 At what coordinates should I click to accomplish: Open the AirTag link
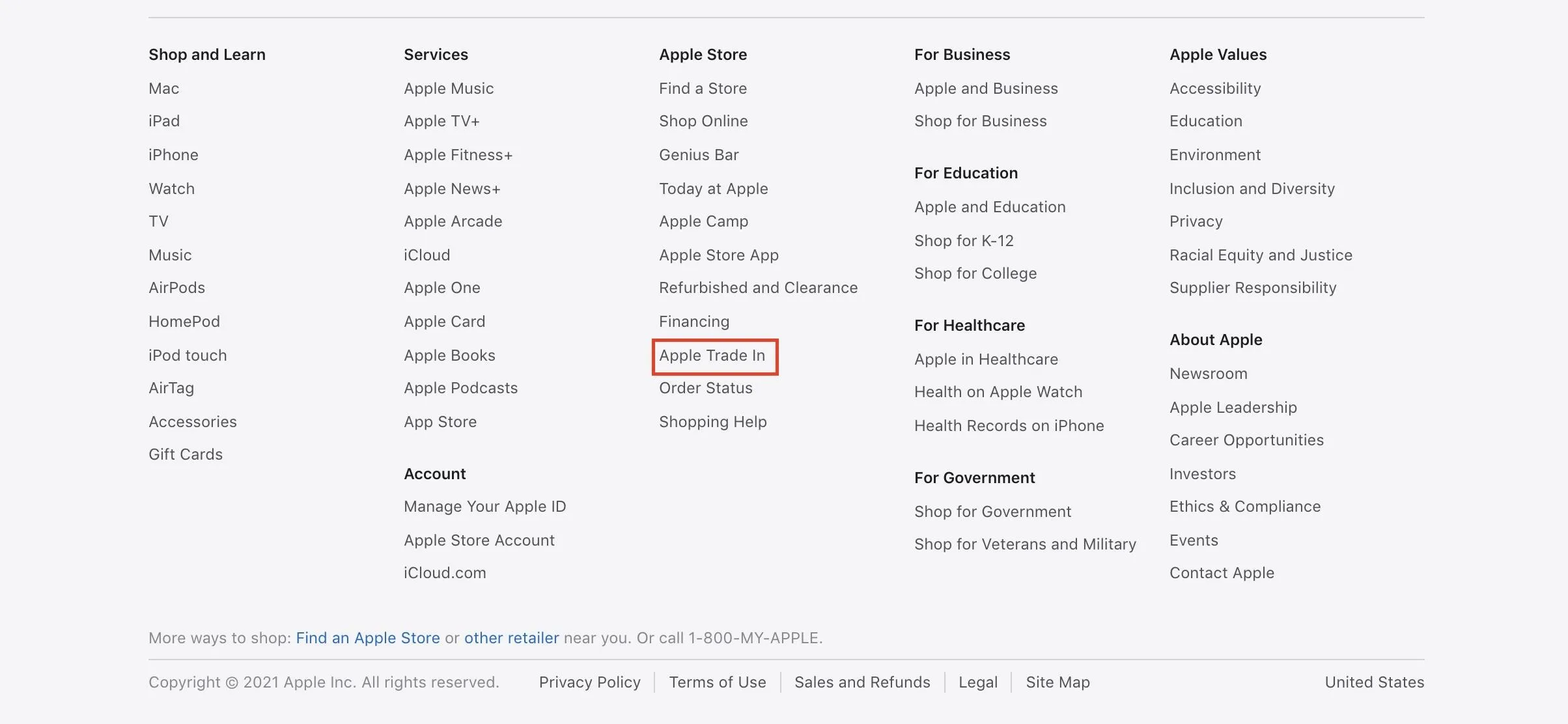171,388
